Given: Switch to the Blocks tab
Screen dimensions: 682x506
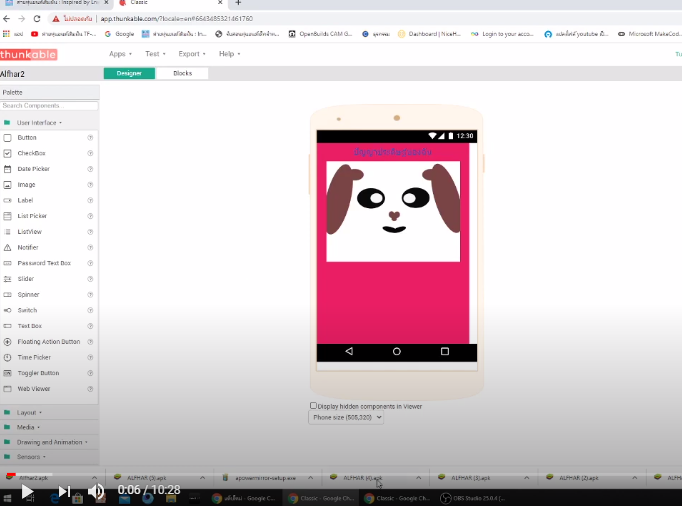Looking at the screenshot, I should click(182, 73).
